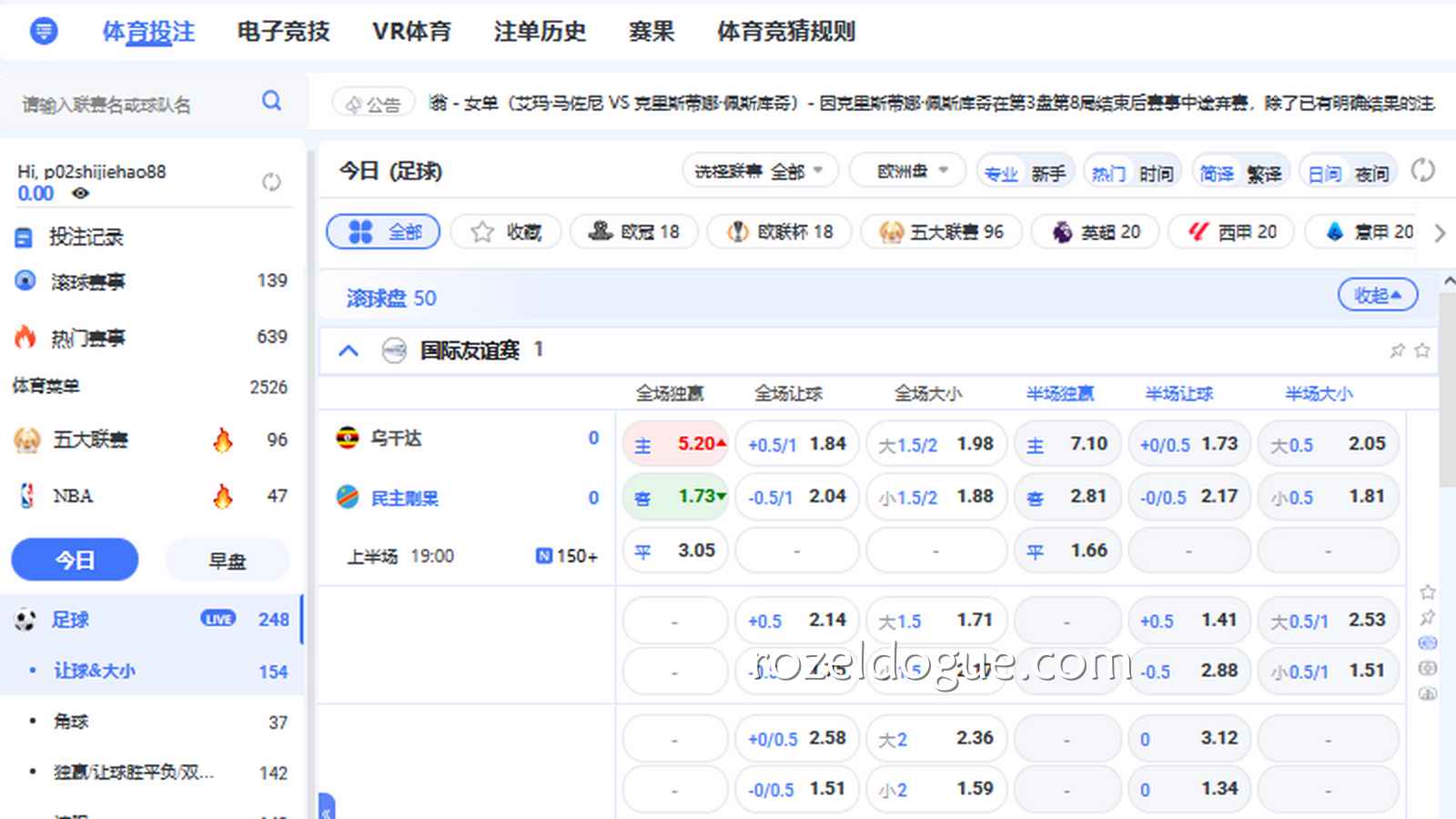Click the 滚球赛事 icon
Screen dimensions: 1456x819
coord(25,281)
